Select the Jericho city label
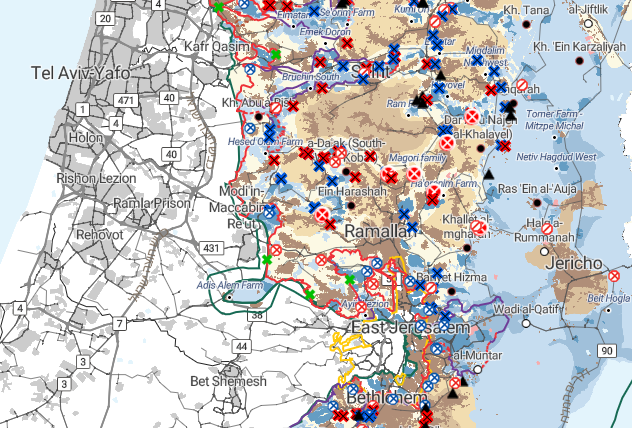This screenshot has width=632, height=428. coord(574,263)
